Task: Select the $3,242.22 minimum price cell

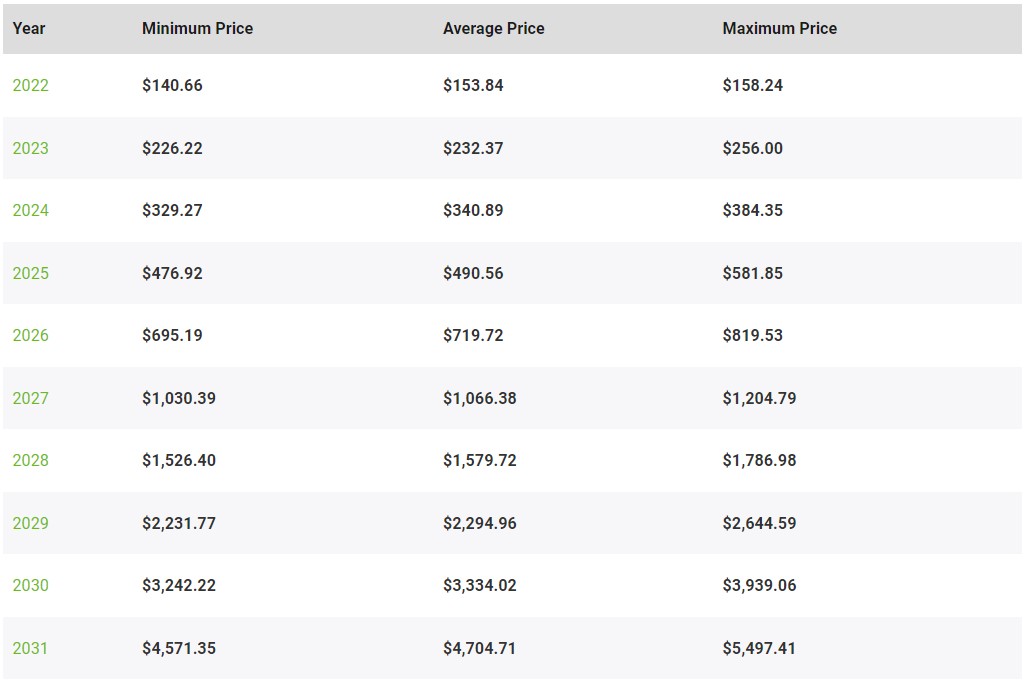Action: point(179,585)
